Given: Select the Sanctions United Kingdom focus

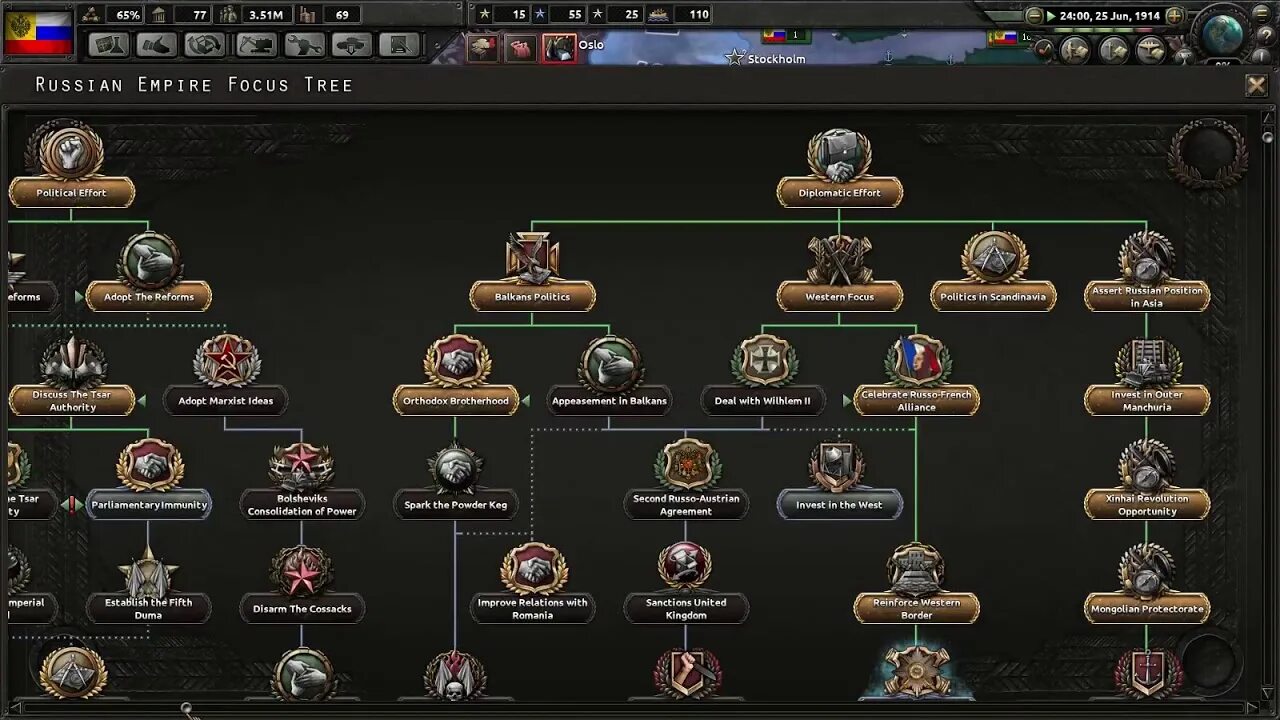Looking at the screenshot, I should [x=686, y=584].
